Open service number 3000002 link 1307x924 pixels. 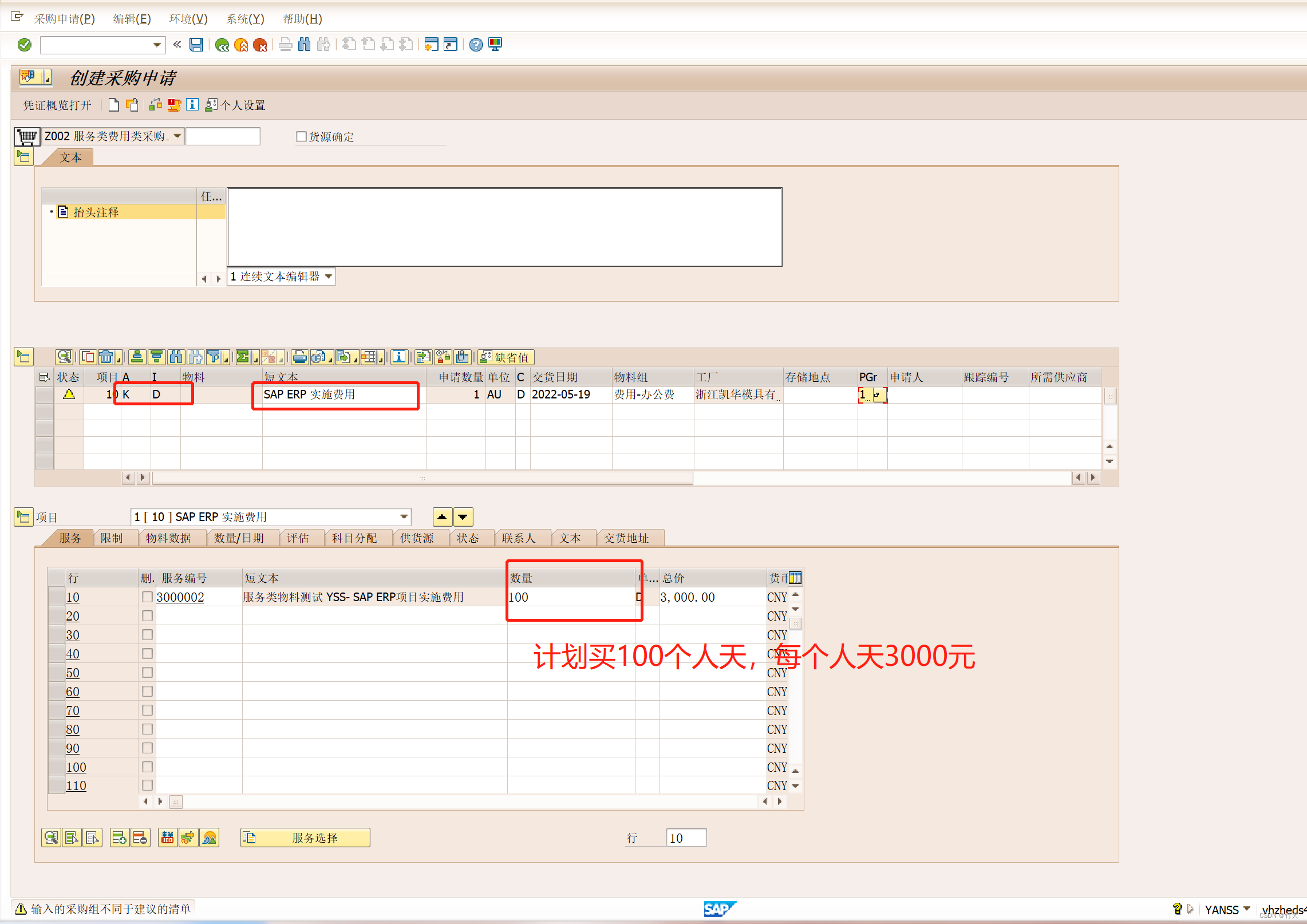tap(180, 597)
